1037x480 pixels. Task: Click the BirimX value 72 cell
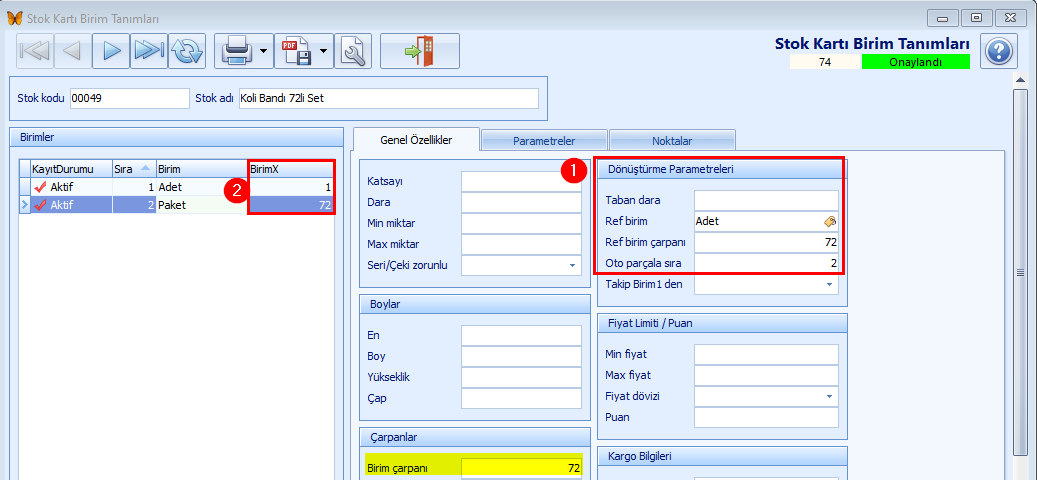click(291, 205)
